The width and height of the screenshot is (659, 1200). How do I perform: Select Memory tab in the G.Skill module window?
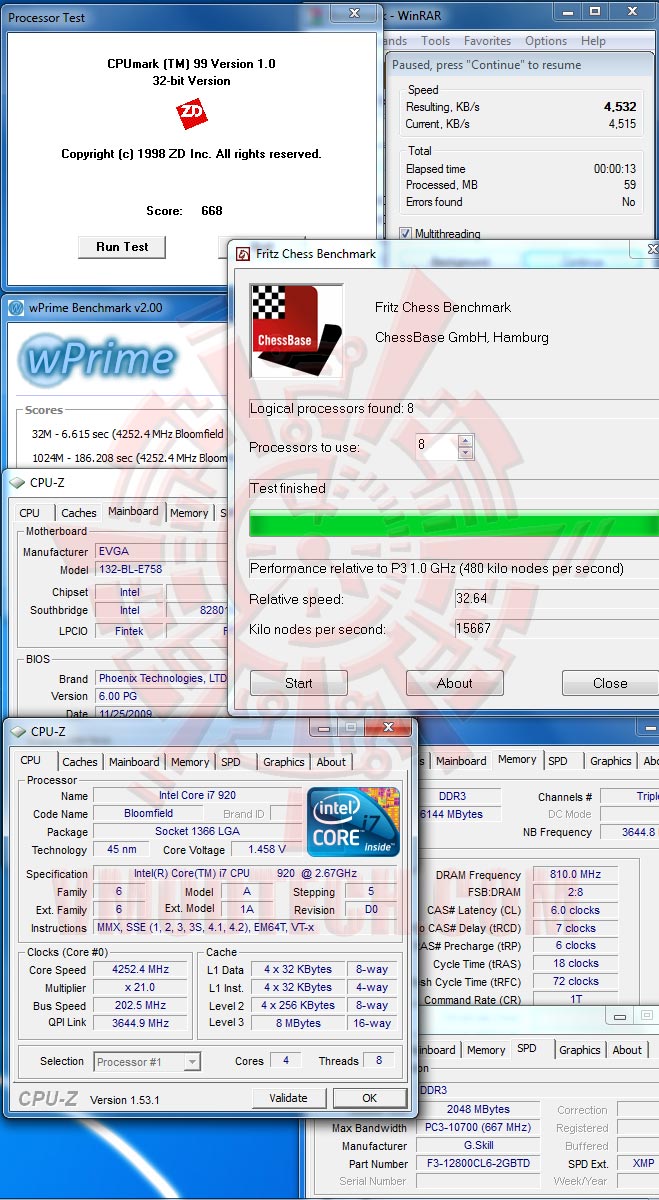tap(486, 1050)
